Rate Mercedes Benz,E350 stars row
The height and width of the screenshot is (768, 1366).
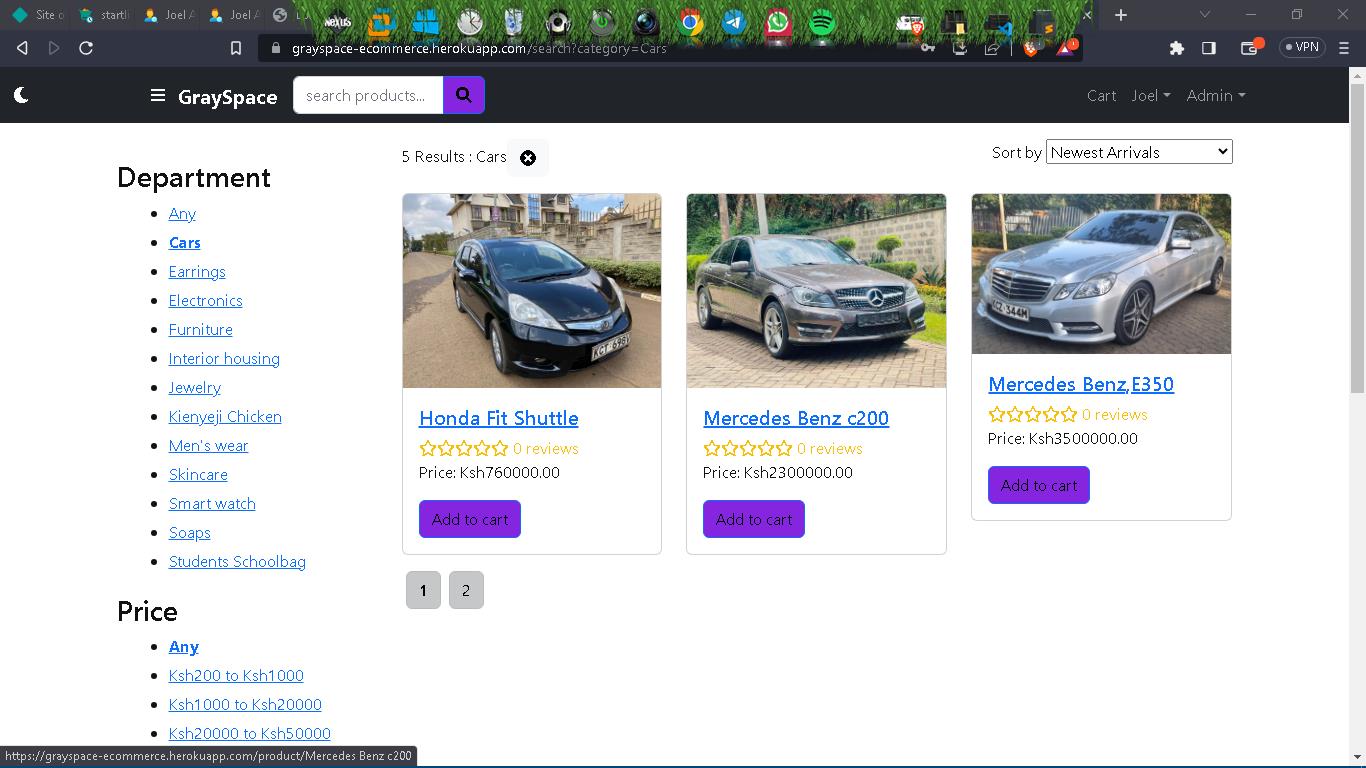[1032, 415]
